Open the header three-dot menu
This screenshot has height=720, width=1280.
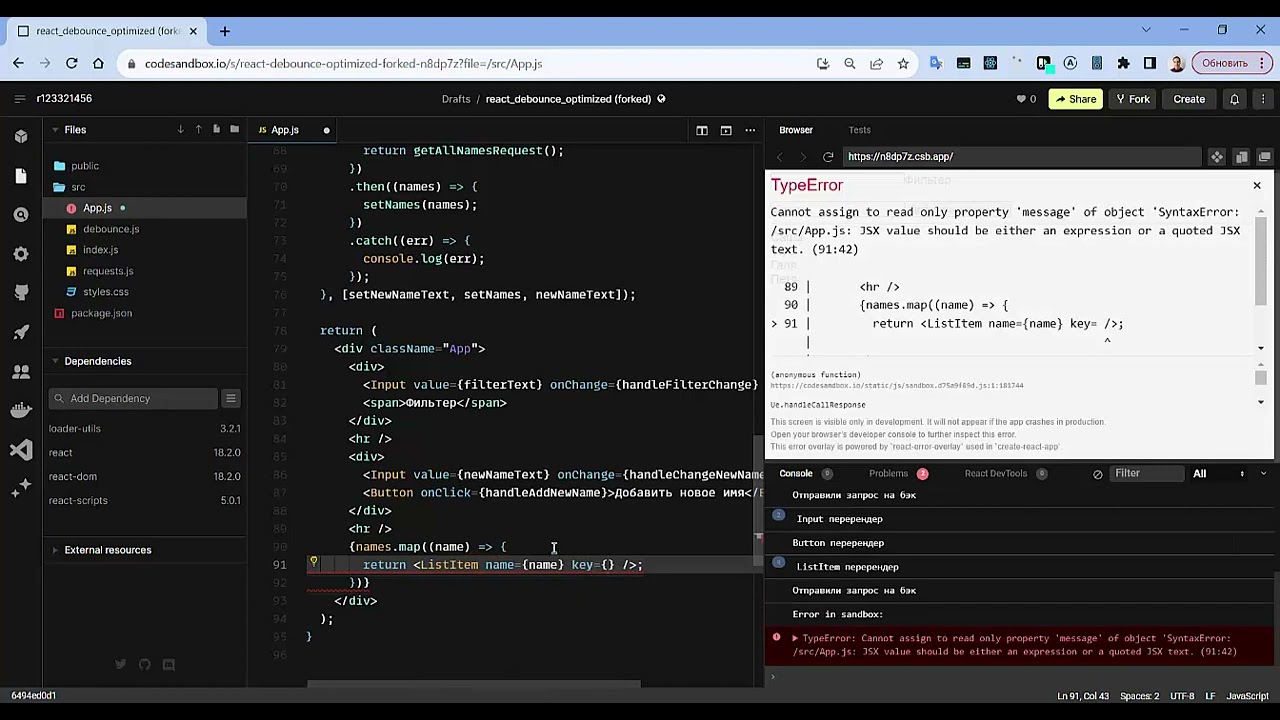1263,99
